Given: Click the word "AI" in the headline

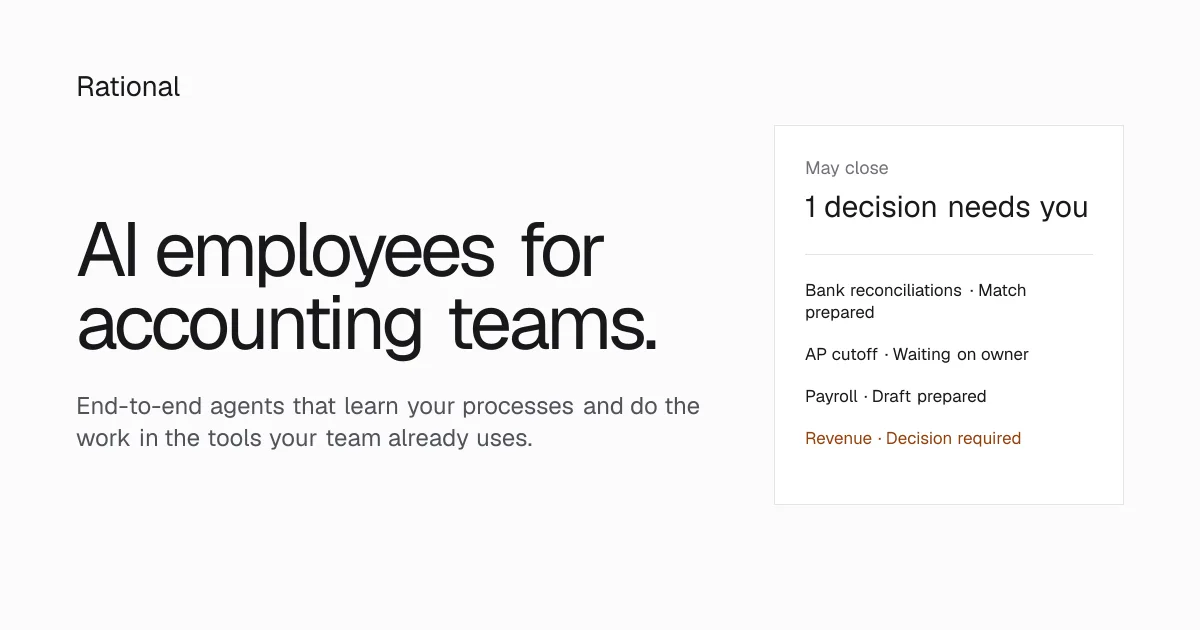Looking at the screenshot, I should (x=108, y=251).
